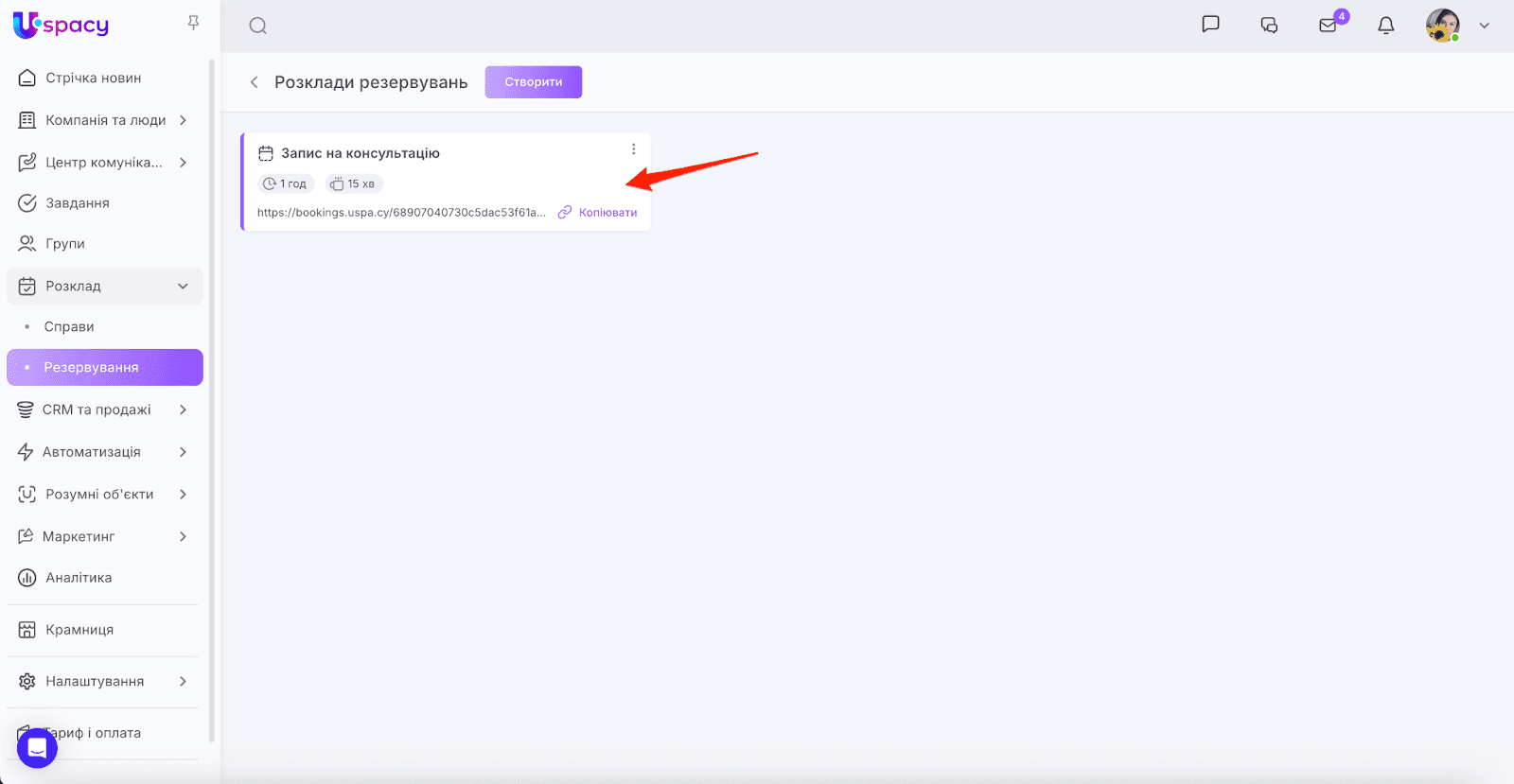
Task: Open the three-dot menu on the booking card
Action: (634, 149)
